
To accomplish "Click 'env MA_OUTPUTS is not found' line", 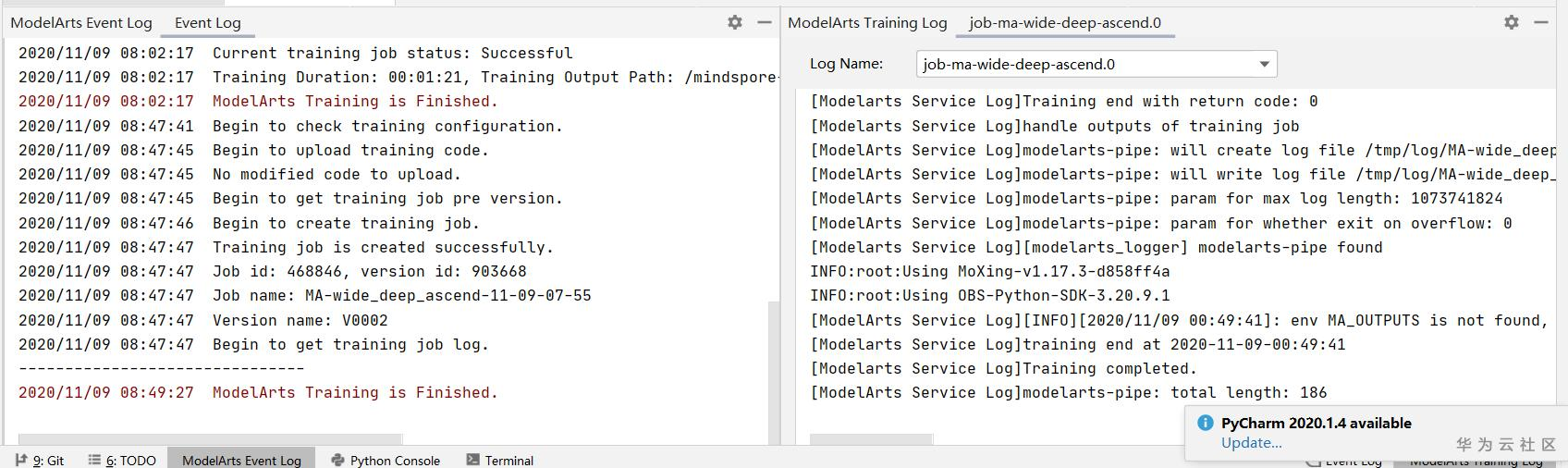I will pos(1180,320).
